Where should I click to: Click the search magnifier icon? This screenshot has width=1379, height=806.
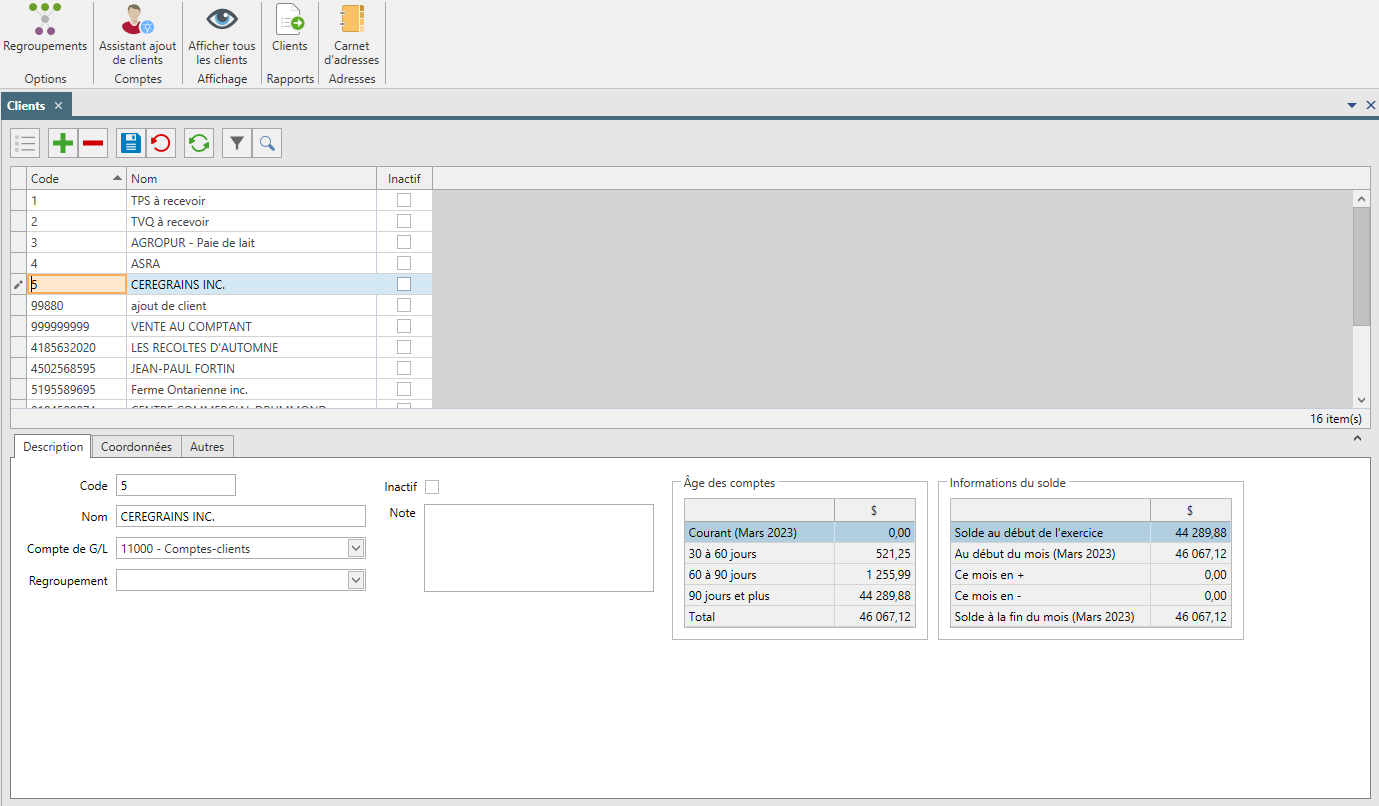[267, 144]
